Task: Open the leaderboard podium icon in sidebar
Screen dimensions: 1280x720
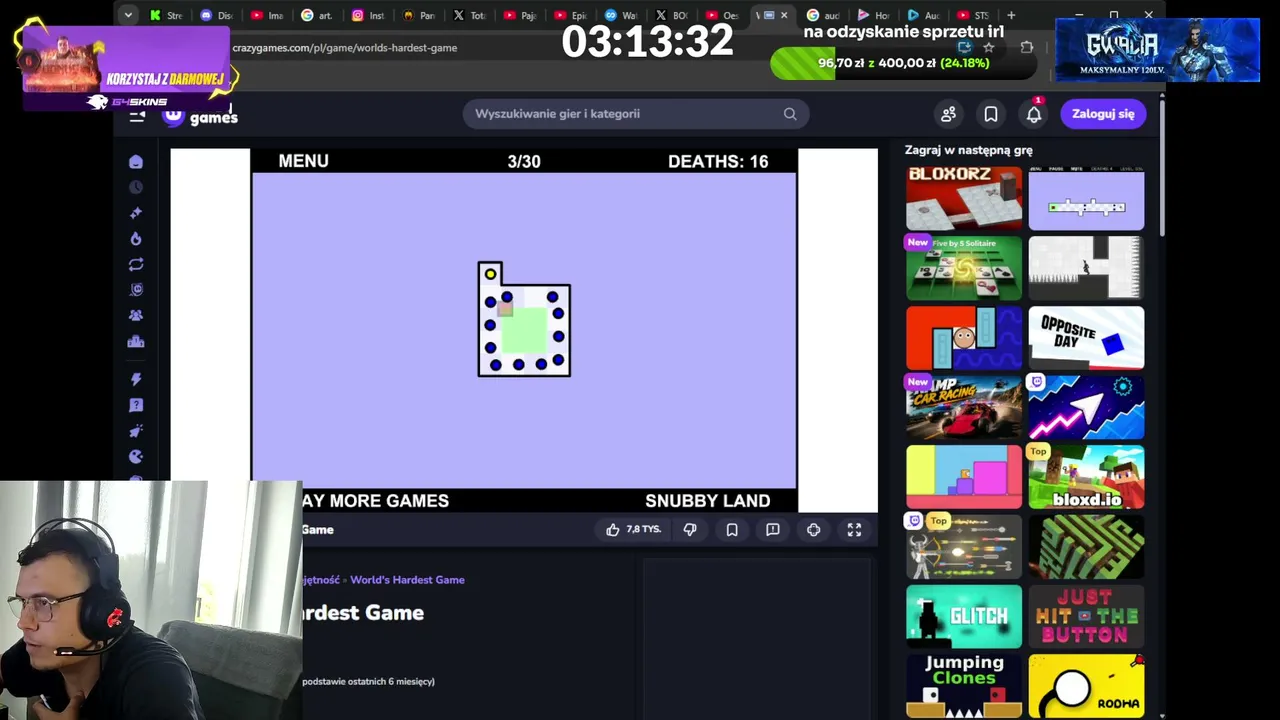Action: [x=136, y=342]
